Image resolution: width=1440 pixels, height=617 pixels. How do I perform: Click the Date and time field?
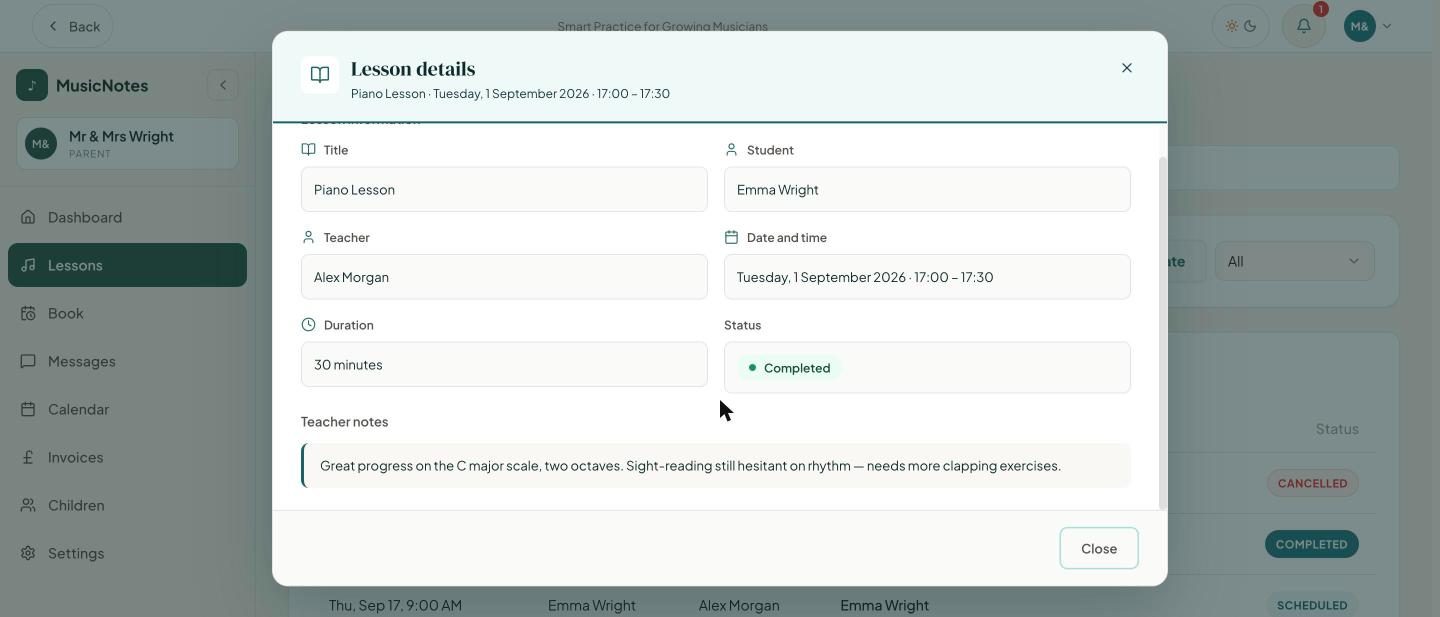(927, 277)
